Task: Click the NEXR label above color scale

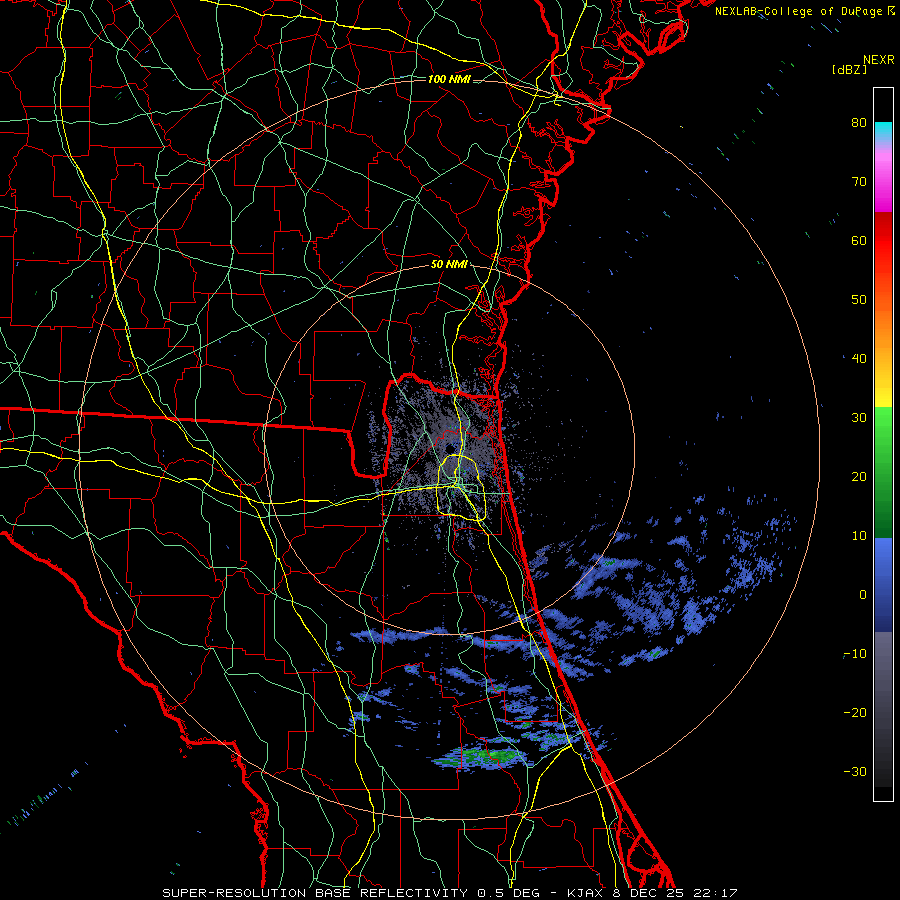Action: [879, 60]
